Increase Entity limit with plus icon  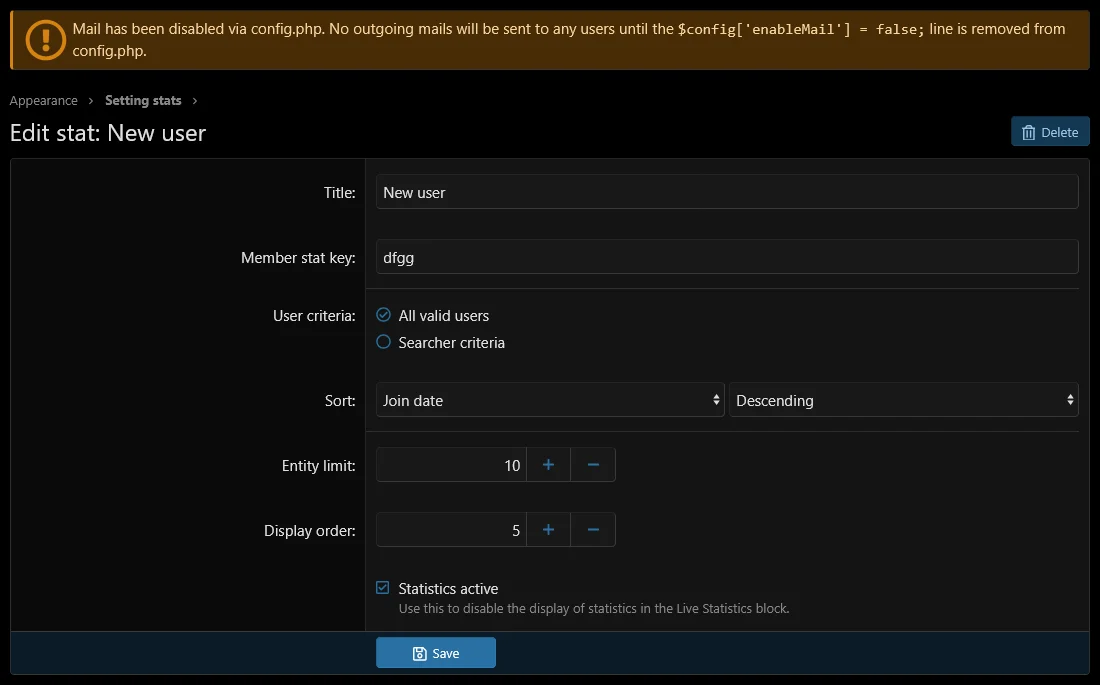(x=548, y=465)
